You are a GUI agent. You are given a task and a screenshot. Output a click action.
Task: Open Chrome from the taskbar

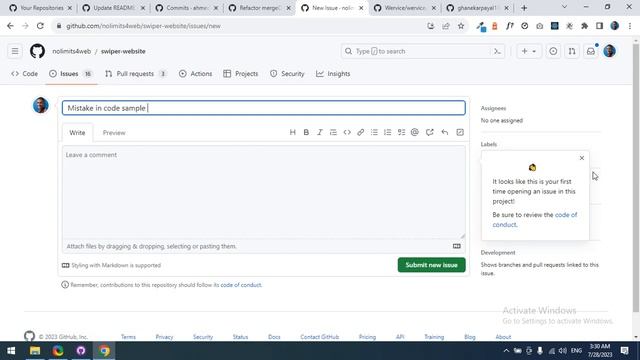point(104,351)
